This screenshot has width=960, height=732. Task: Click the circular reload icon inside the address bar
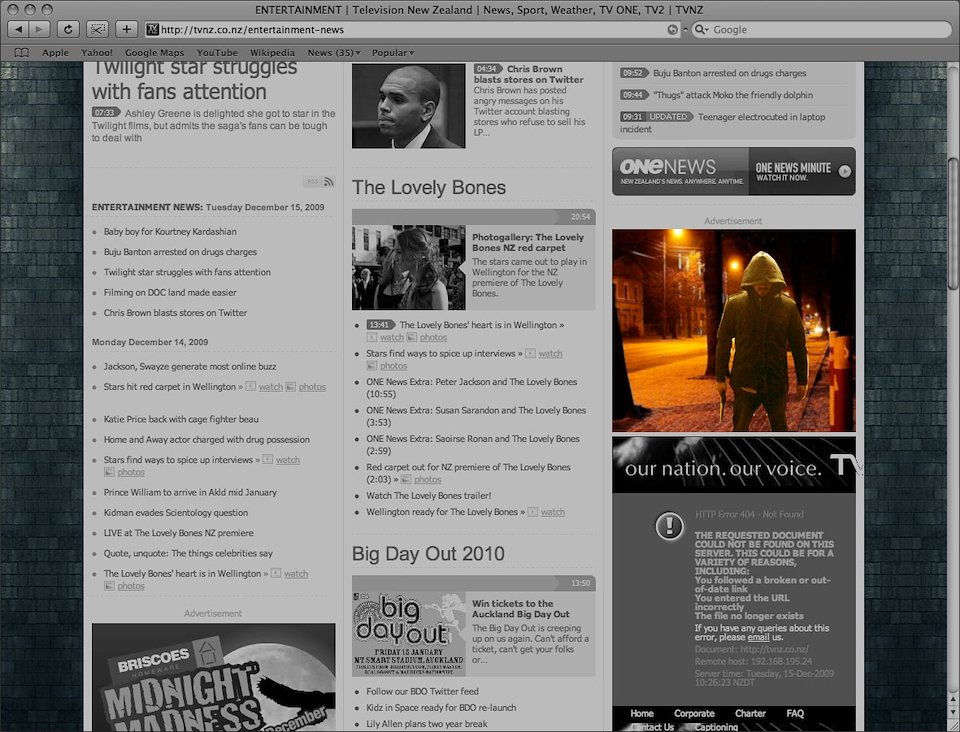(672, 29)
